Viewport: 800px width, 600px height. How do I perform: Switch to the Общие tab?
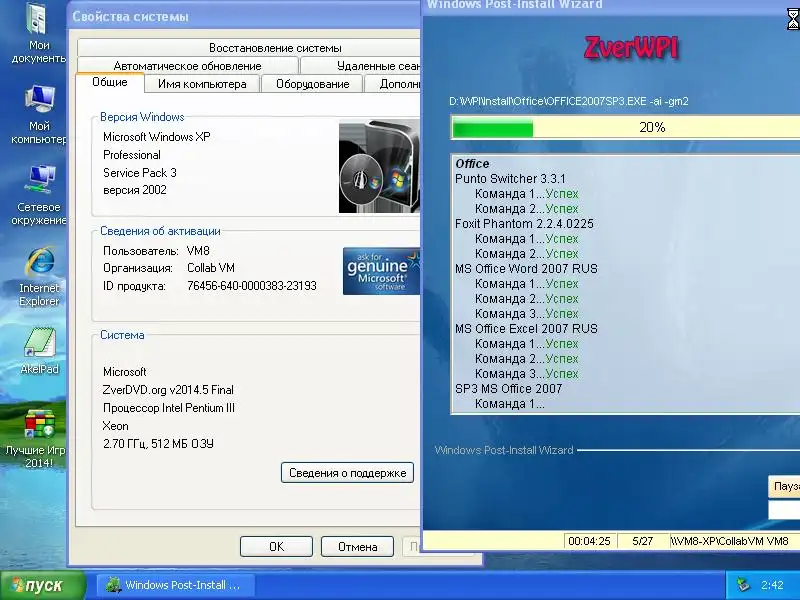(x=110, y=82)
